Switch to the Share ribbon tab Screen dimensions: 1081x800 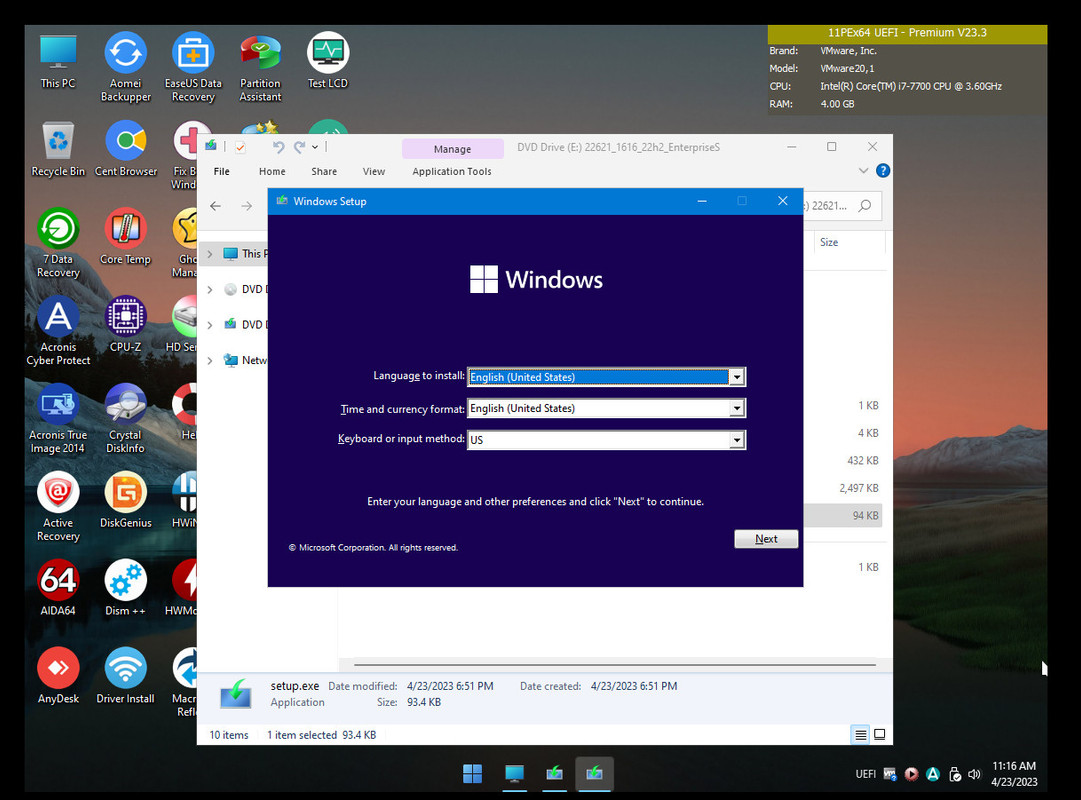(324, 171)
